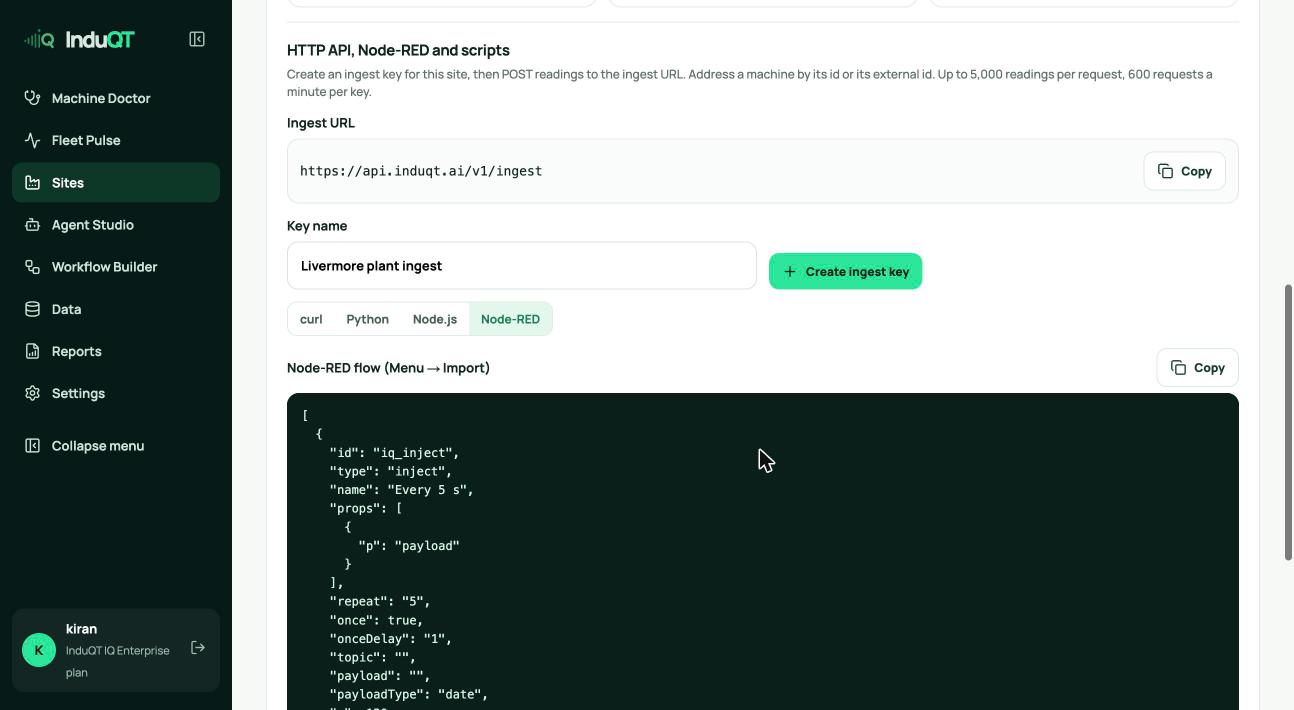This screenshot has height=710, width=1294.
Task: Focus the Key name input field
Action: tap(522, 266)
